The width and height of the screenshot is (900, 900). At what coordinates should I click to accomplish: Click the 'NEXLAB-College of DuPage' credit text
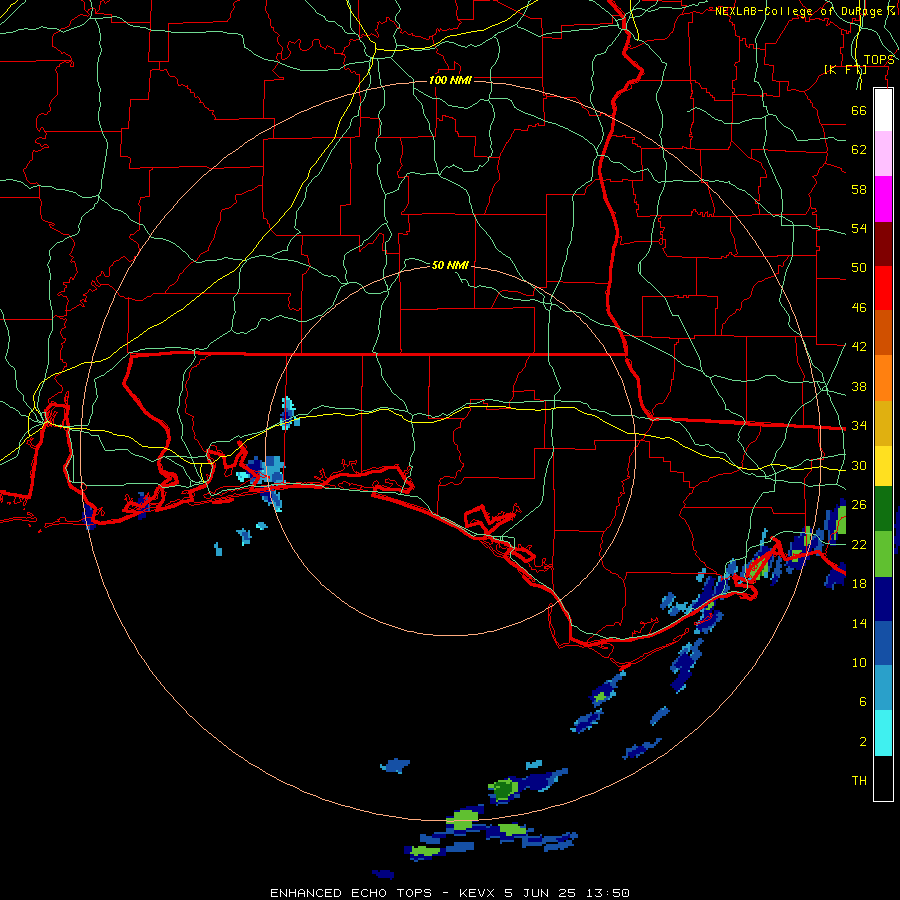798,11
